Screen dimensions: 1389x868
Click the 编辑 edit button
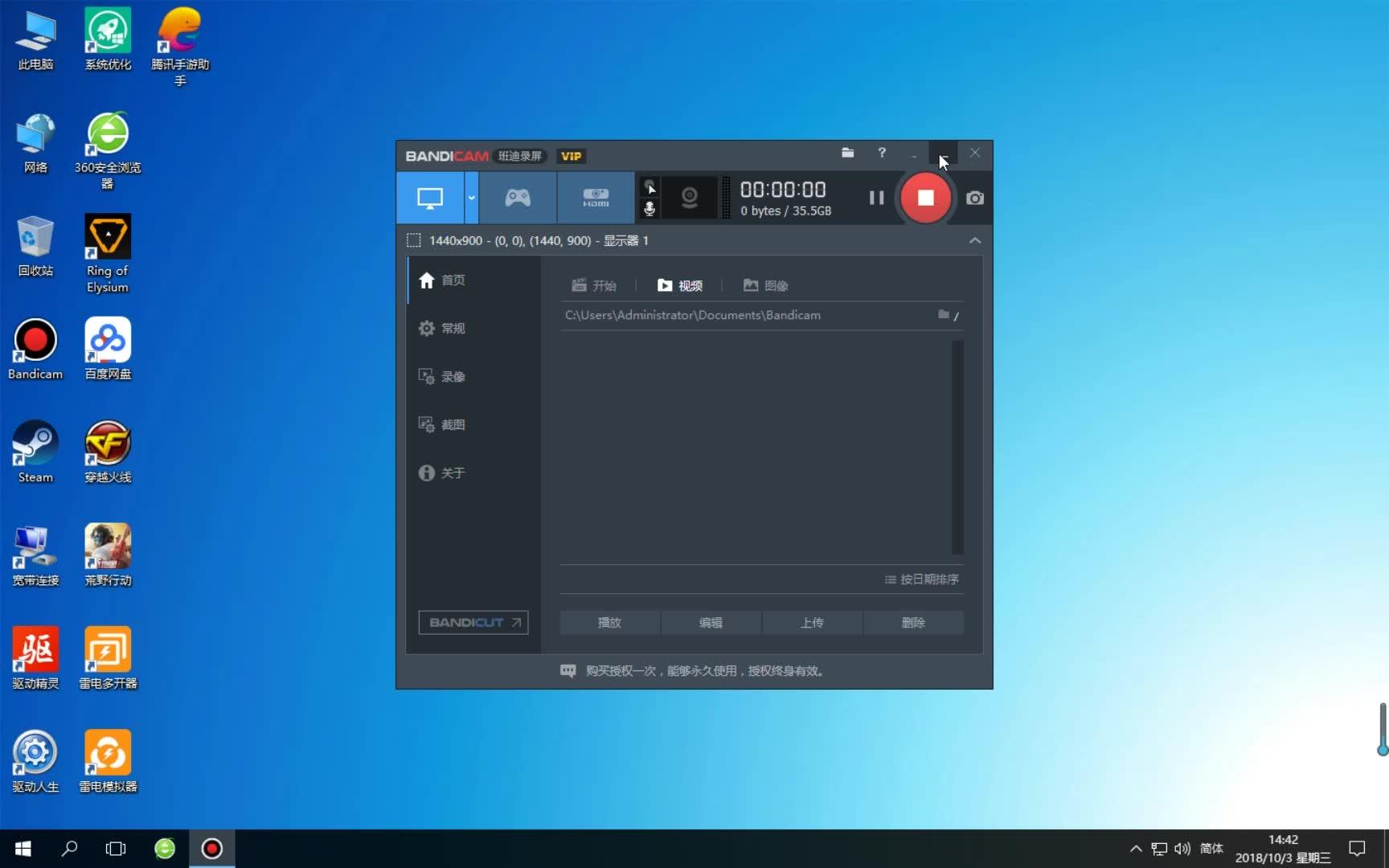tap(711, 622)
